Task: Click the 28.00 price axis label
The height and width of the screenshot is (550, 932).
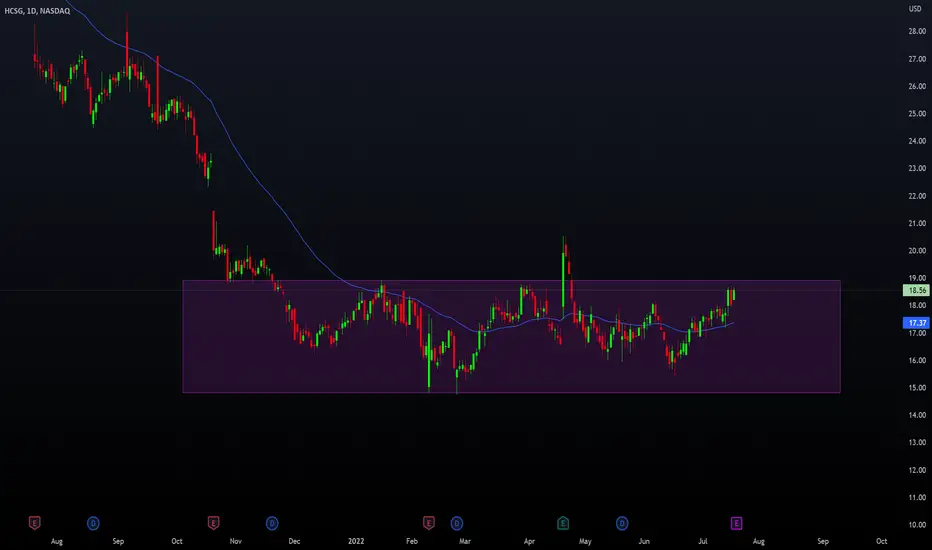Action: point(917,32)
